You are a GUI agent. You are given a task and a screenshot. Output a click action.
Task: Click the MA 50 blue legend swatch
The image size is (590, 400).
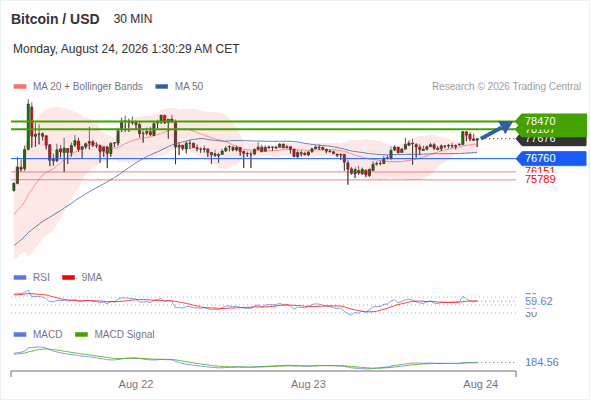tap(161, 87)
